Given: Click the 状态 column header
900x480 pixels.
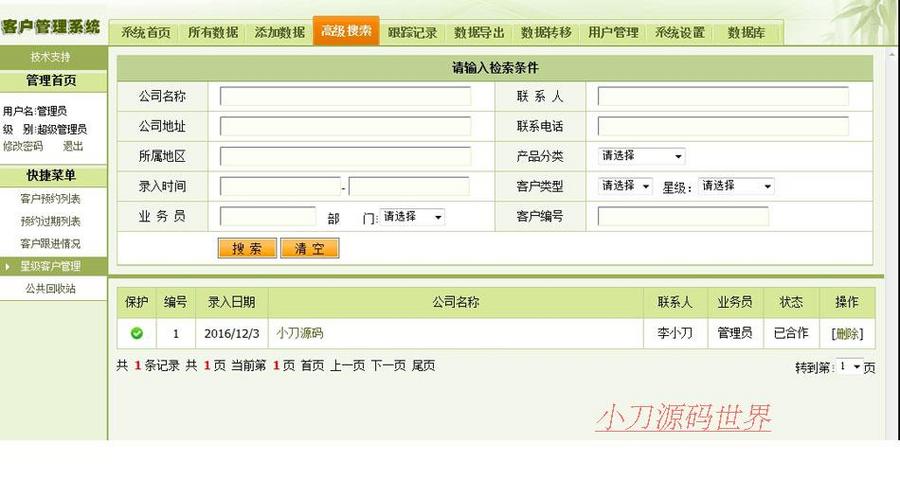Looking at the screenshot, I should (791, 302).
